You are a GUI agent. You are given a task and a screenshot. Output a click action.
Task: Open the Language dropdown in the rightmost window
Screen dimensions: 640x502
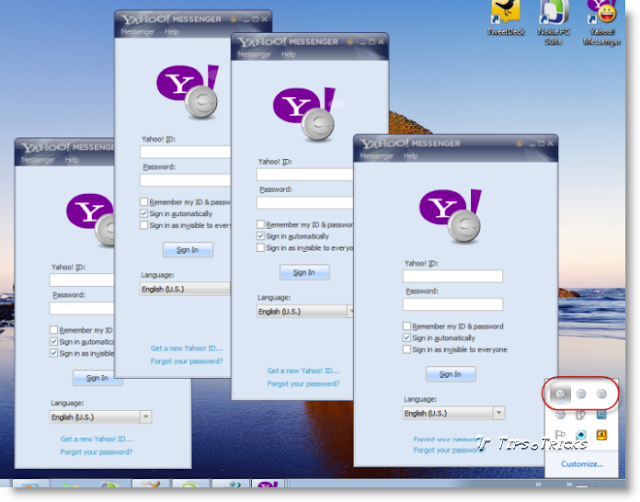point(453,413)
